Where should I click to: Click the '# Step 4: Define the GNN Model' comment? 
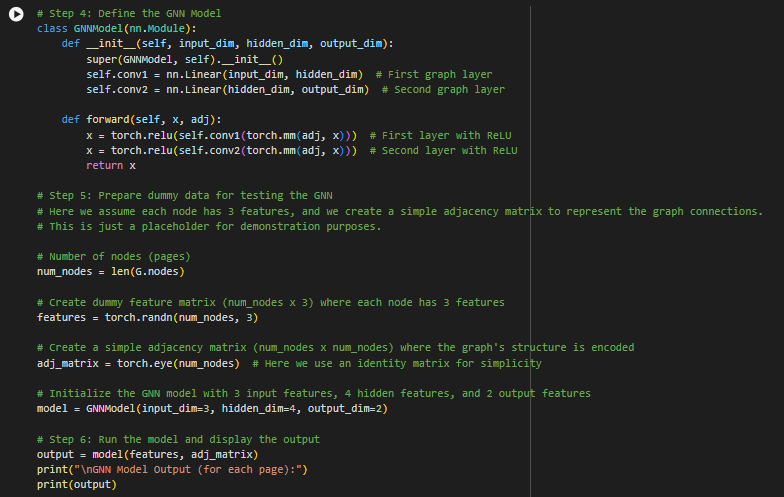[x=129, y=14]
